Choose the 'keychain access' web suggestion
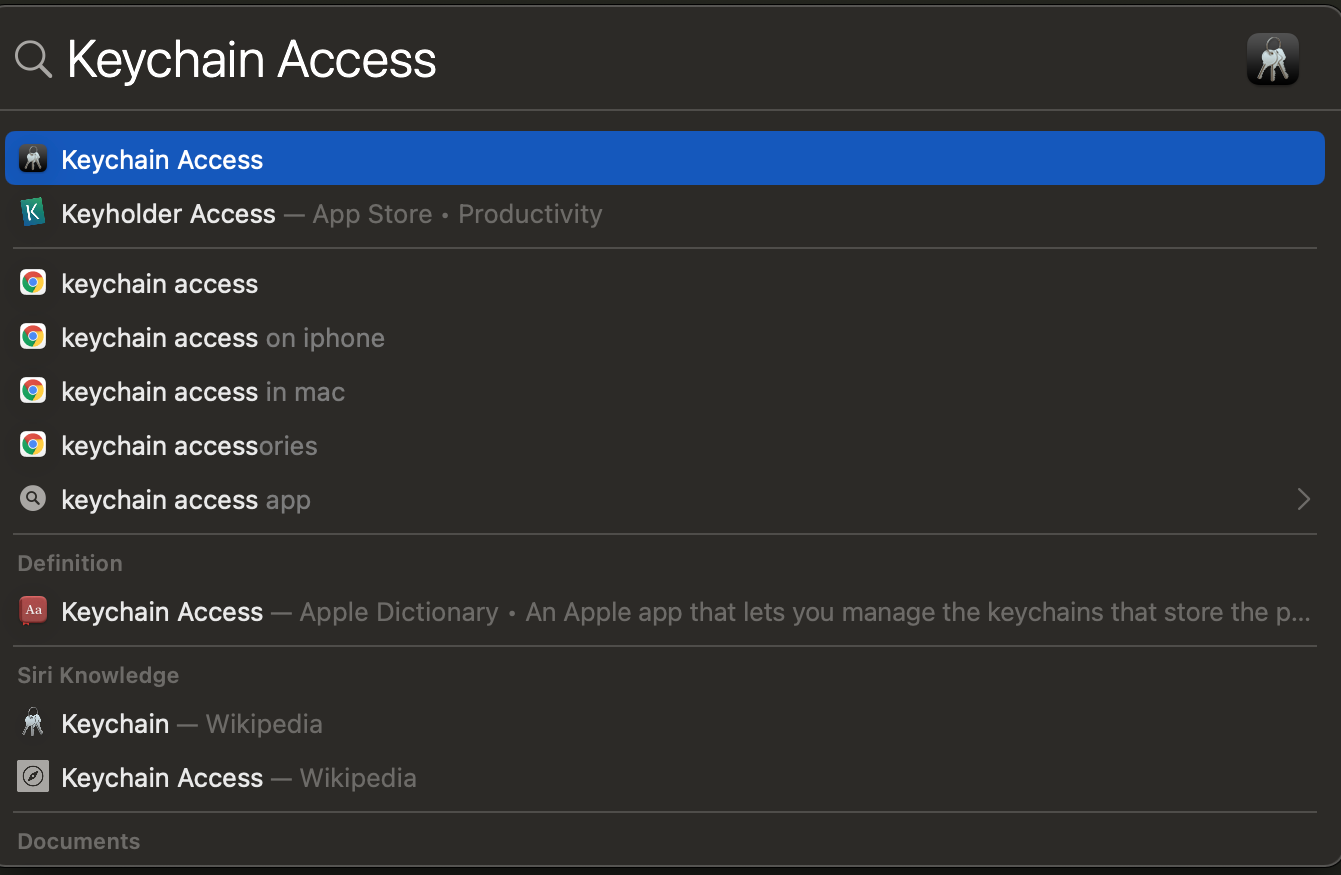 coord(665,283)
